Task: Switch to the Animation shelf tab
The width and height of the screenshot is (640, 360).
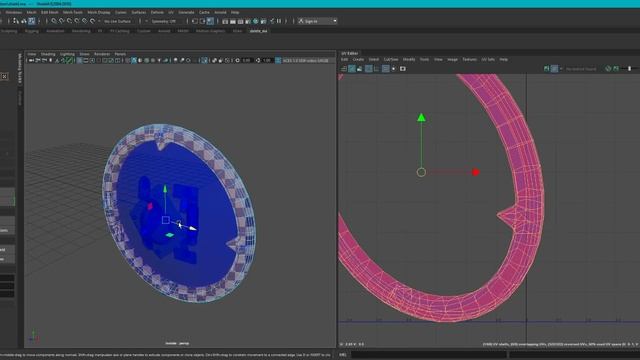Action: click(55, 31)
